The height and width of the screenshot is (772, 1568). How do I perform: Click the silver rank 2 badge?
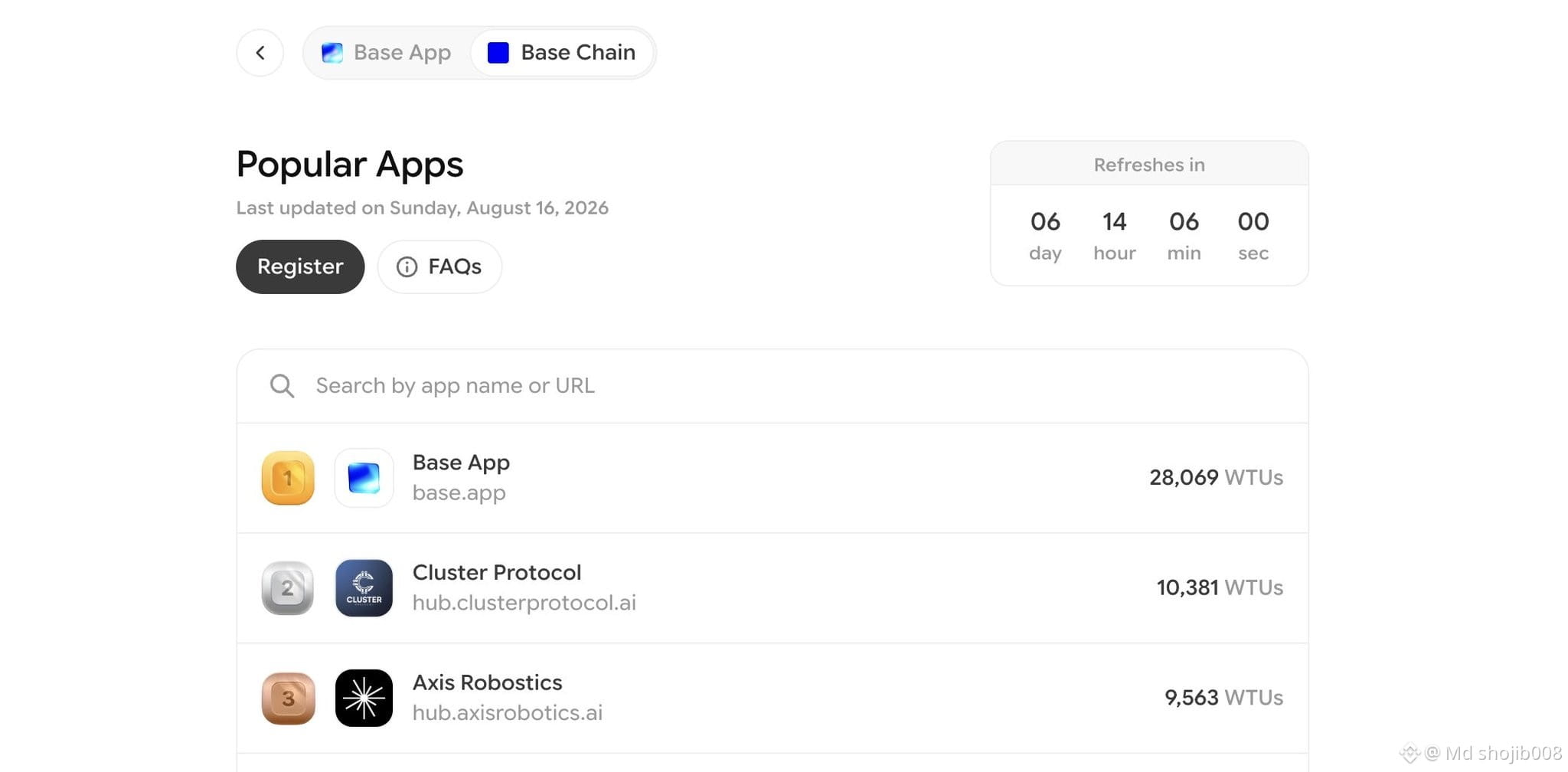(x=288, y=588)
